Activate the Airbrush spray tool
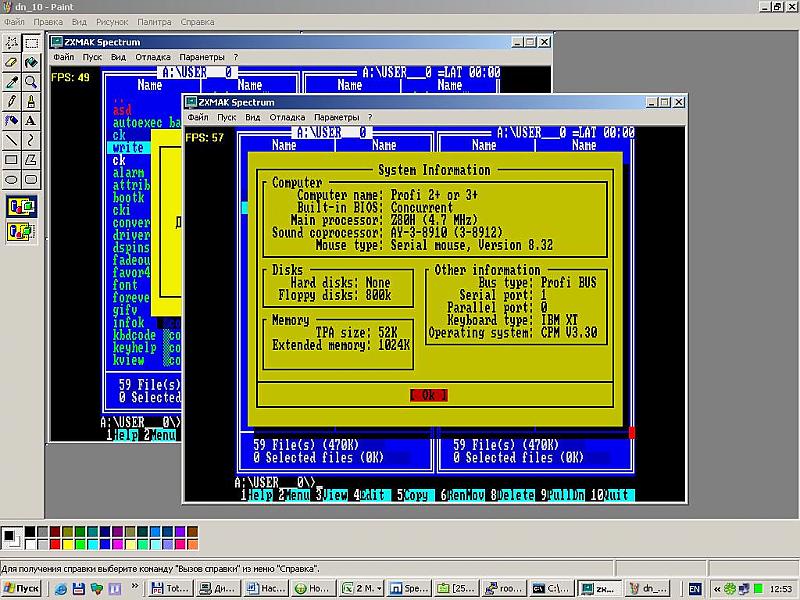800x600 pixels. 12,120
